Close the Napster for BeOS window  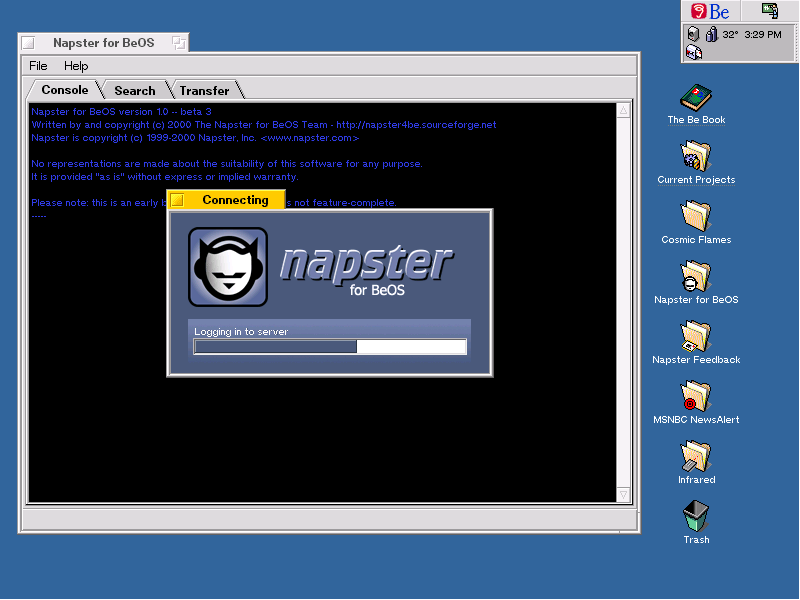29,43
